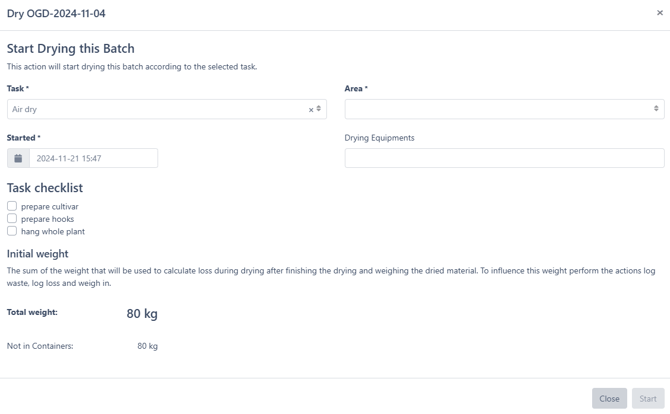
Task: Click the Total weight 80 kg value
Action: pos(142,314)
